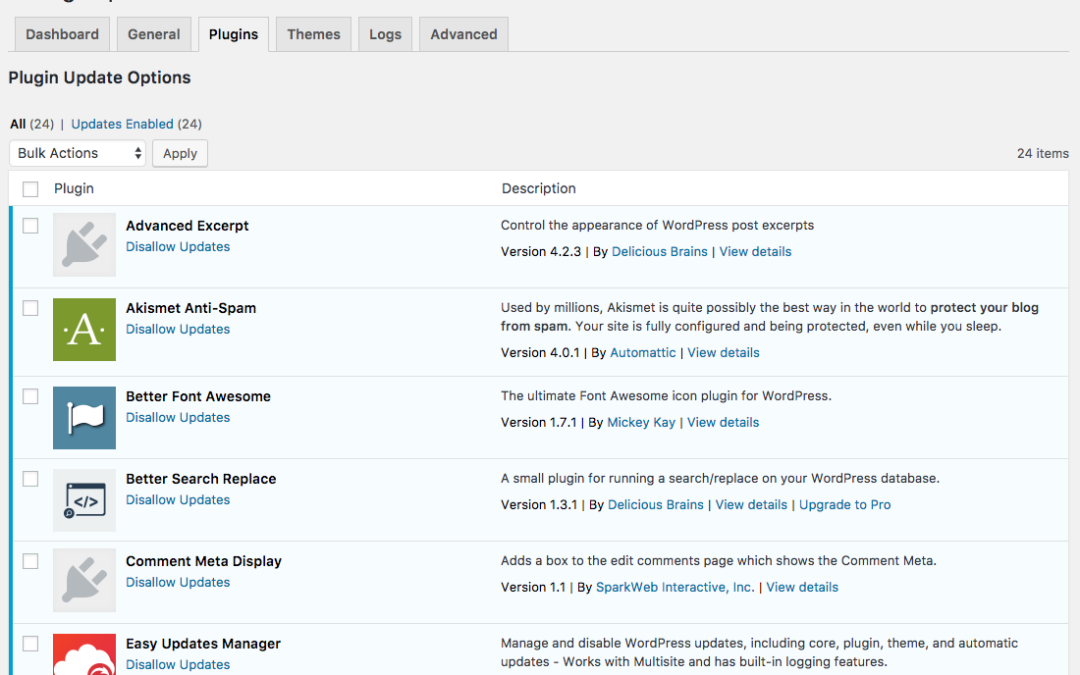The height and width of the screenshot is (675, 1080).
Task: Check the Akismet Anti-Spam row checkbox
Action: [x=30, y=308]
